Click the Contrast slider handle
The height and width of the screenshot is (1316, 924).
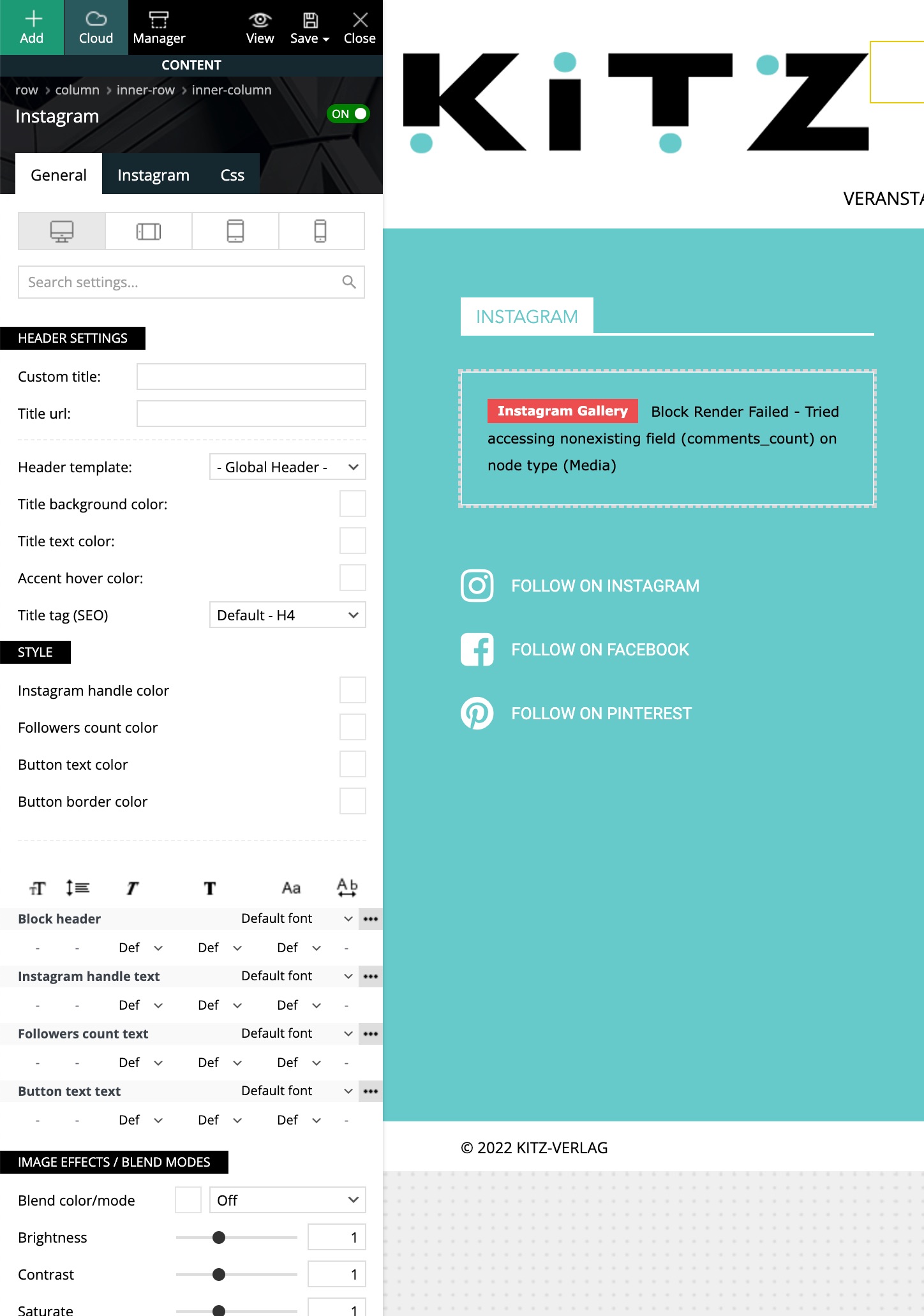point(219,1275)
